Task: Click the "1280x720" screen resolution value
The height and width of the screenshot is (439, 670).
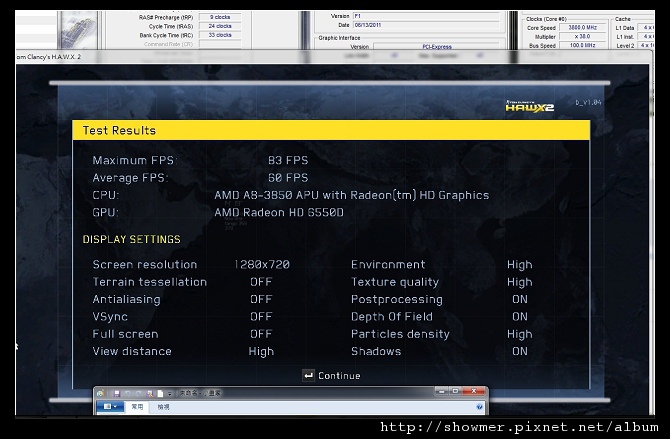Action: point(262,265)
